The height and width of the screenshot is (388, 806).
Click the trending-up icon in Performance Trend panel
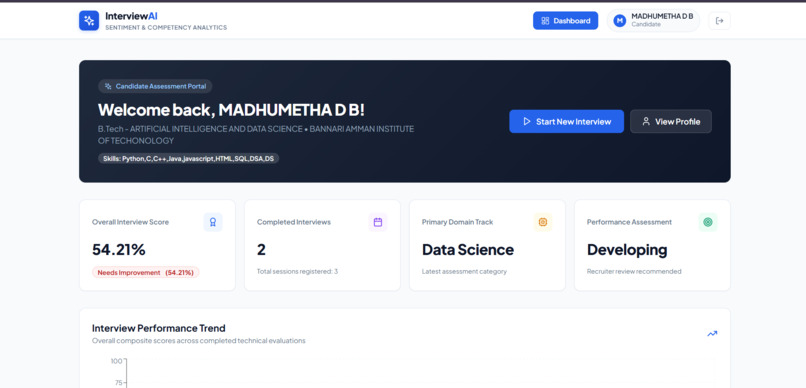pyautogui.click(x=712, y=334)
